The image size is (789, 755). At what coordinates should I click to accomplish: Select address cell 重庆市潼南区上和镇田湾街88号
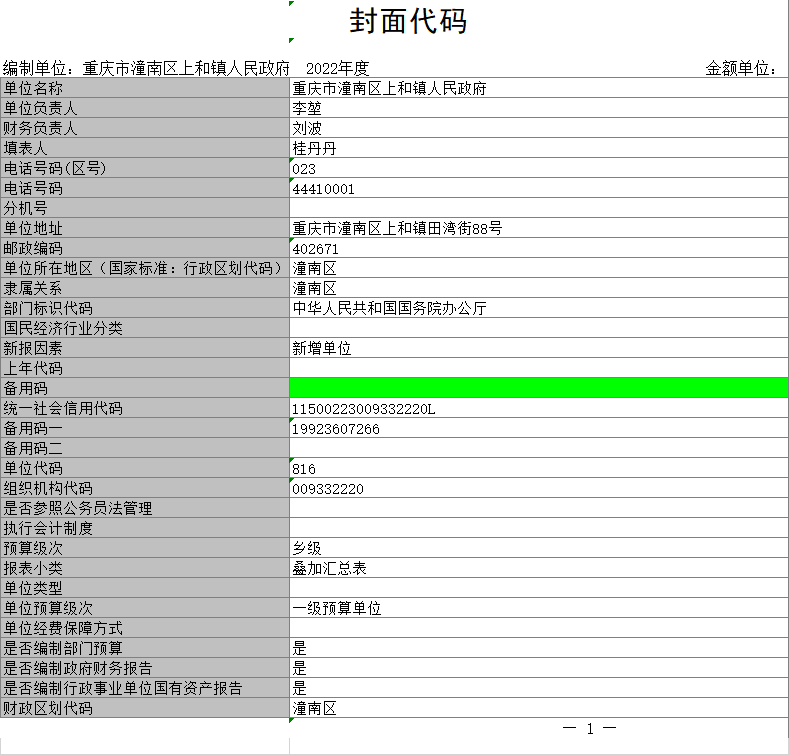(x=539, y=228)
